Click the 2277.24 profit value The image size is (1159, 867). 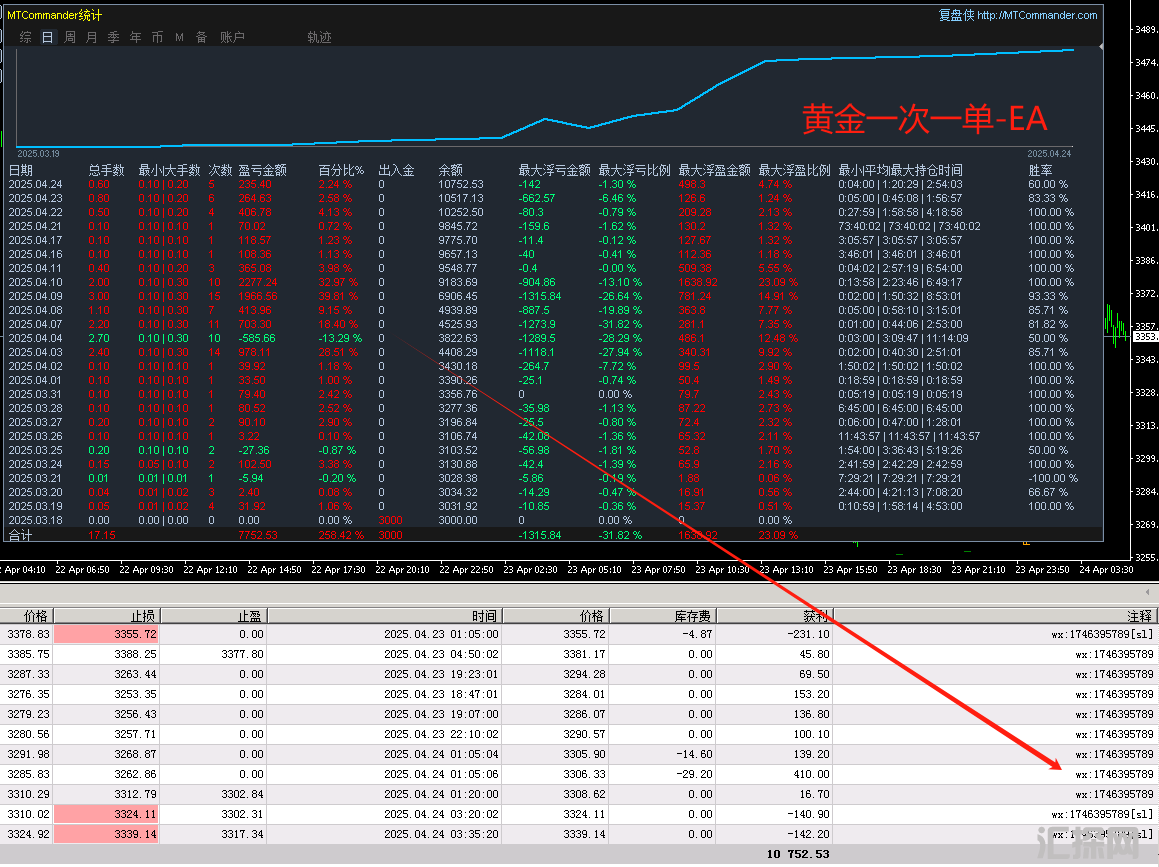coord(258,282)
